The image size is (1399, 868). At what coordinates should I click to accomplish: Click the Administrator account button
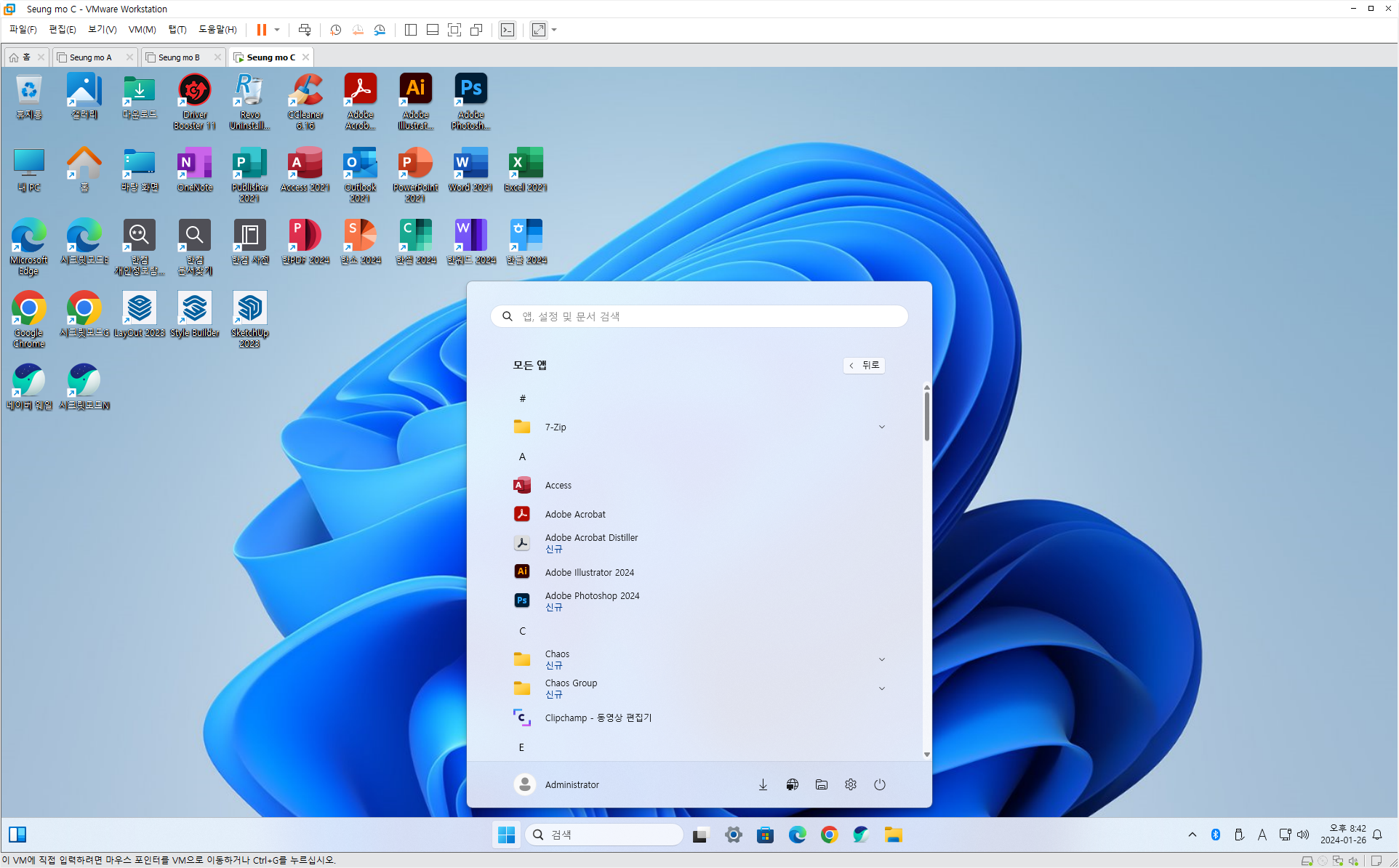coord(557,784)
